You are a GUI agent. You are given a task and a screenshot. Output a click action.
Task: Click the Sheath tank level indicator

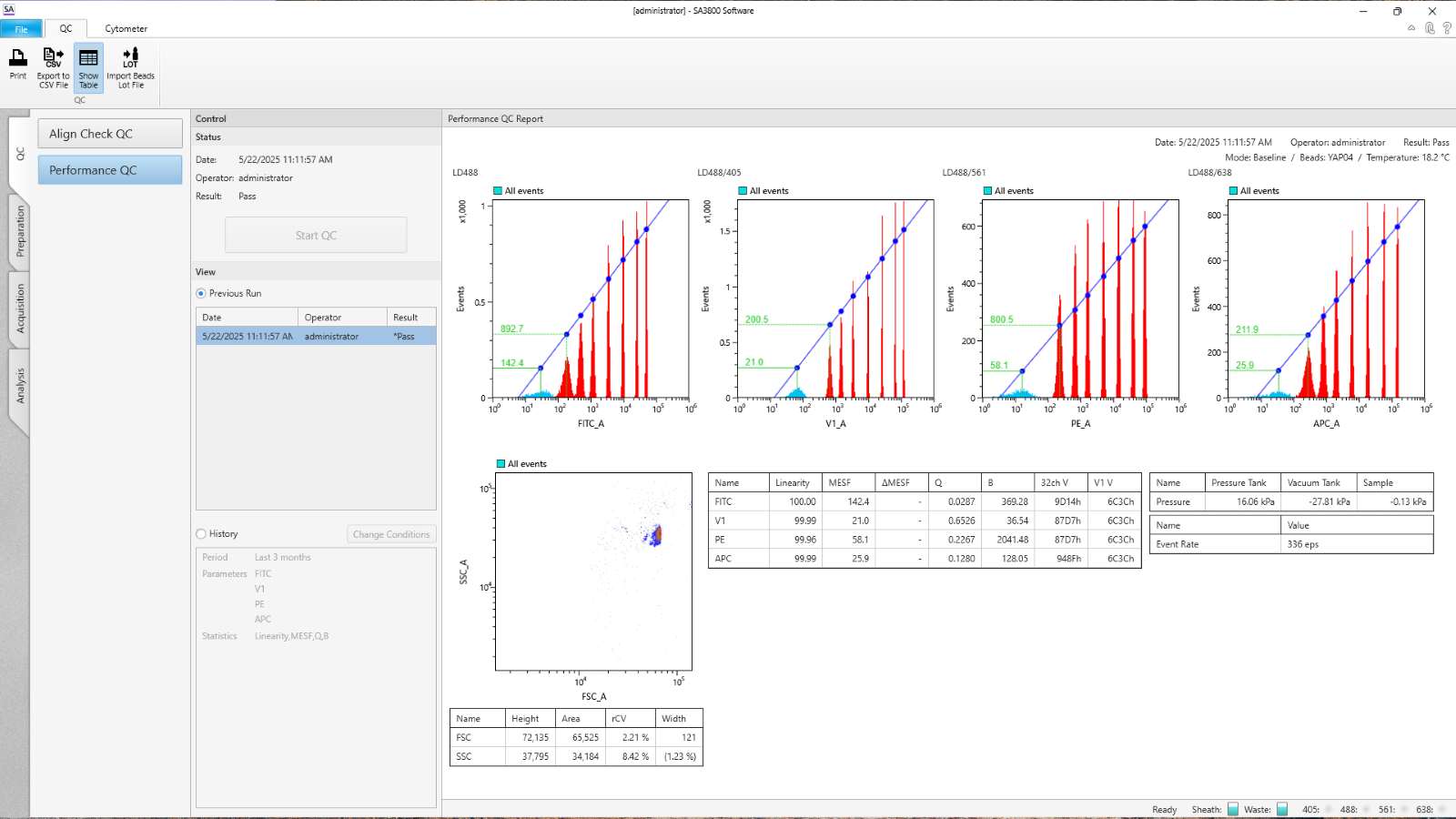(x=1233, y=809)
